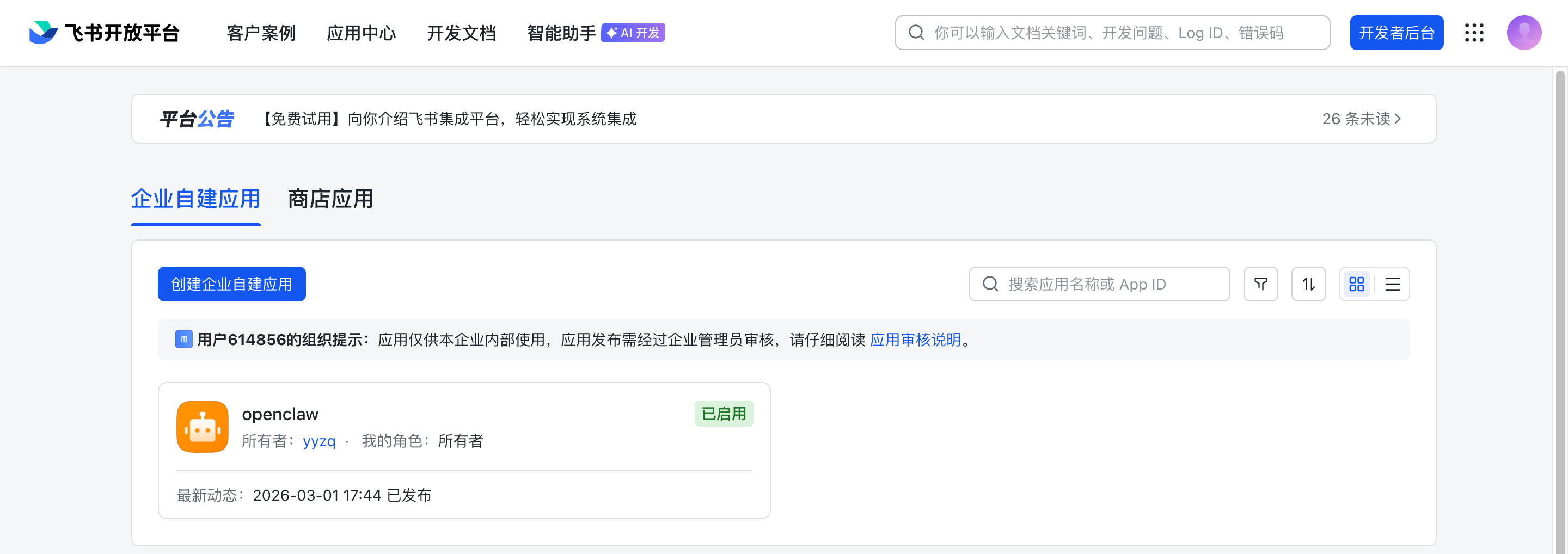Open the 客户案例 menu

(x=261, y=33)
